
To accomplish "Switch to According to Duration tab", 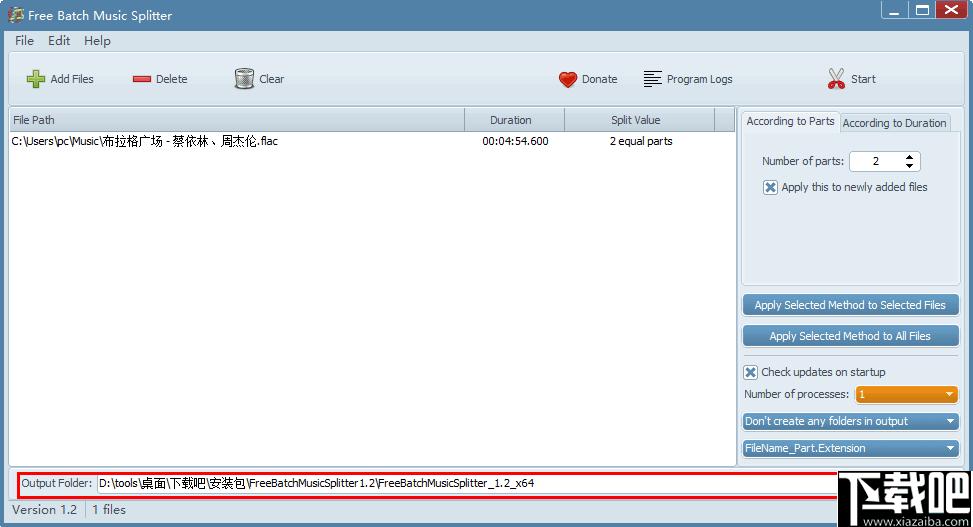I will (894, 123).
